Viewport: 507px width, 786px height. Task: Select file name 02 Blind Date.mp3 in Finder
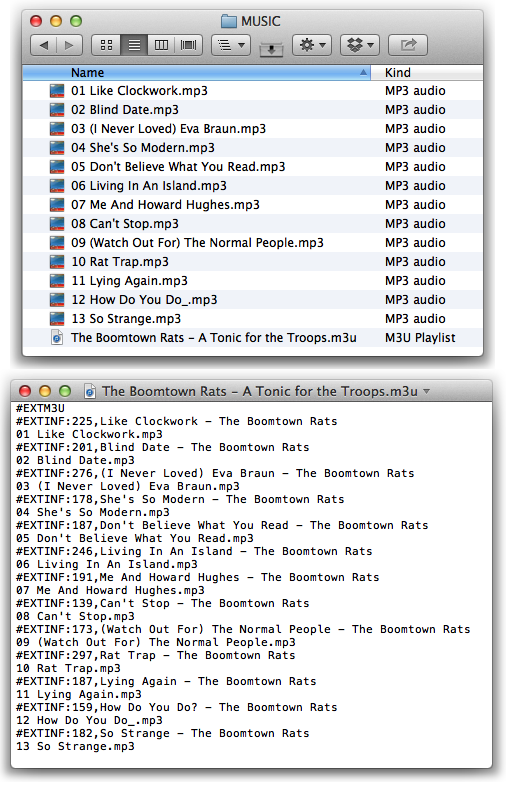tap(125, 110)
